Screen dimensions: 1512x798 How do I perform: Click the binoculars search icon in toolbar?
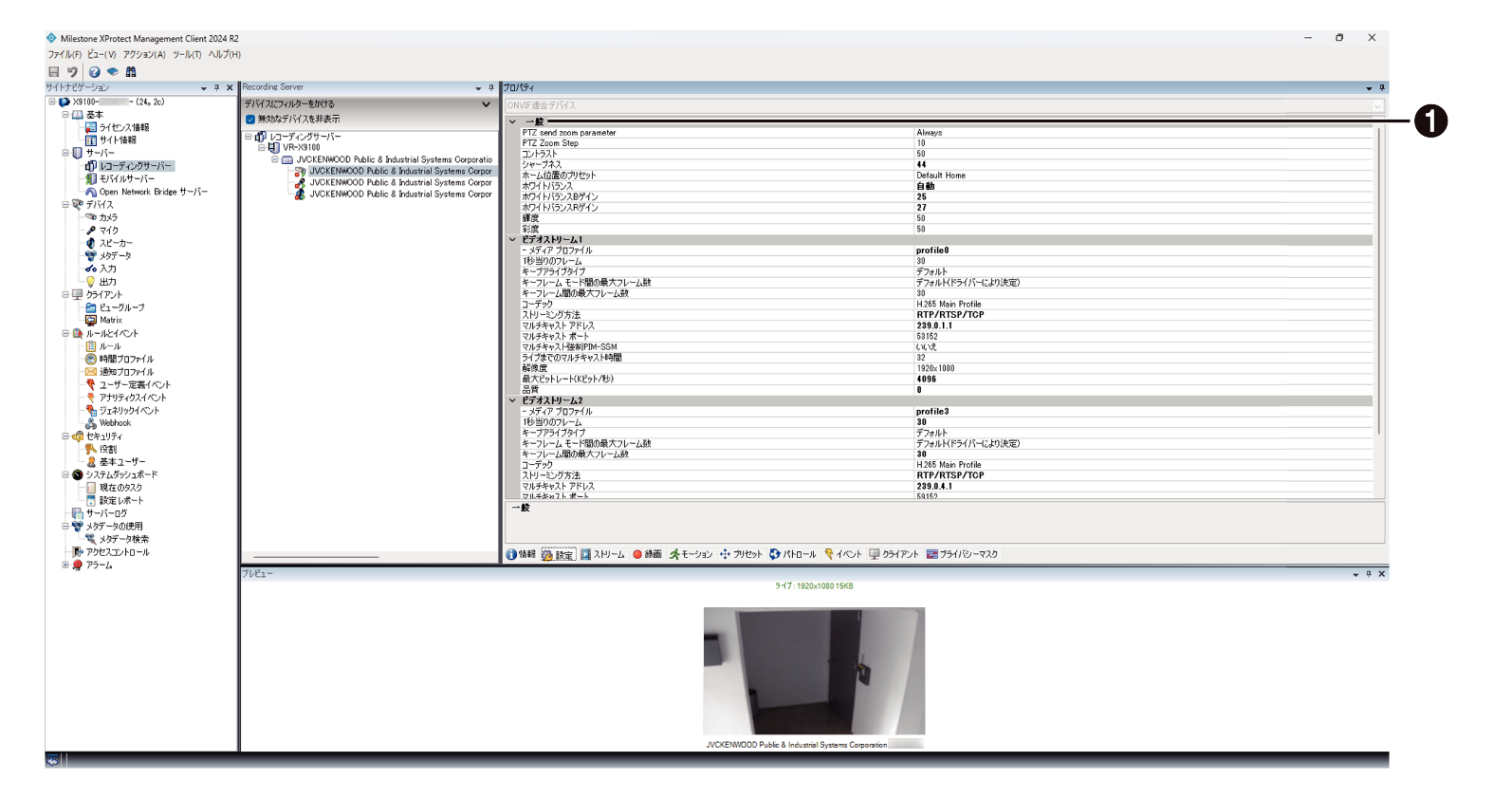131,72
